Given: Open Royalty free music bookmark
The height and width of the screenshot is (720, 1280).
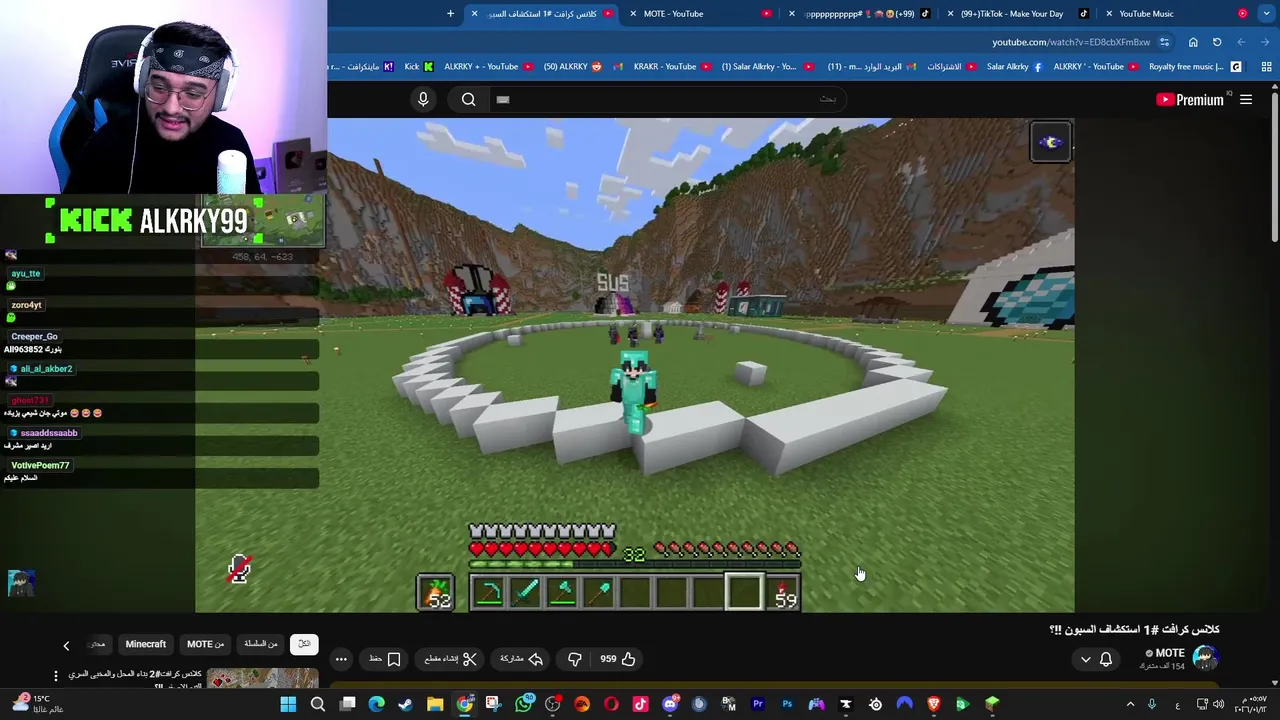Looking at the screenshot, I should click(1194, 67).
